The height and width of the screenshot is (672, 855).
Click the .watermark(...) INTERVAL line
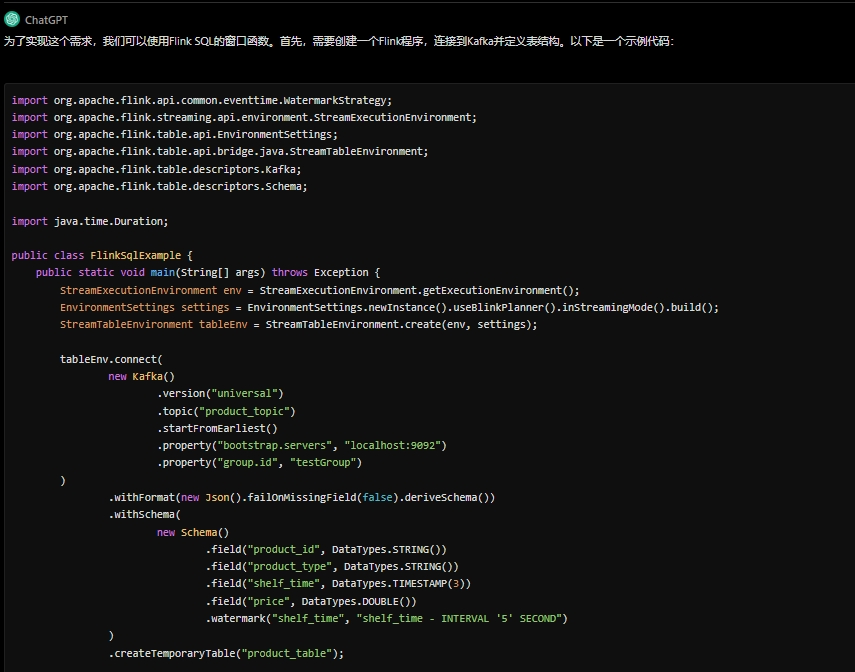point(387,619)
